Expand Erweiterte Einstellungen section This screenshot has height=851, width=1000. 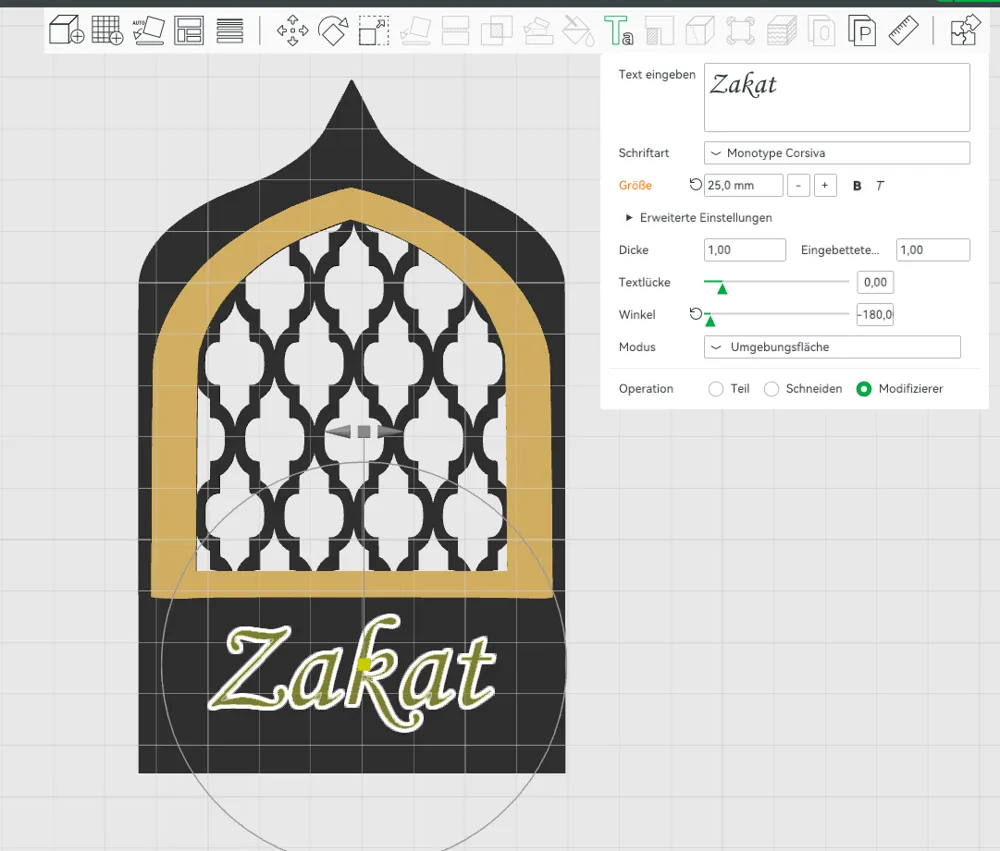pos(699,218)
